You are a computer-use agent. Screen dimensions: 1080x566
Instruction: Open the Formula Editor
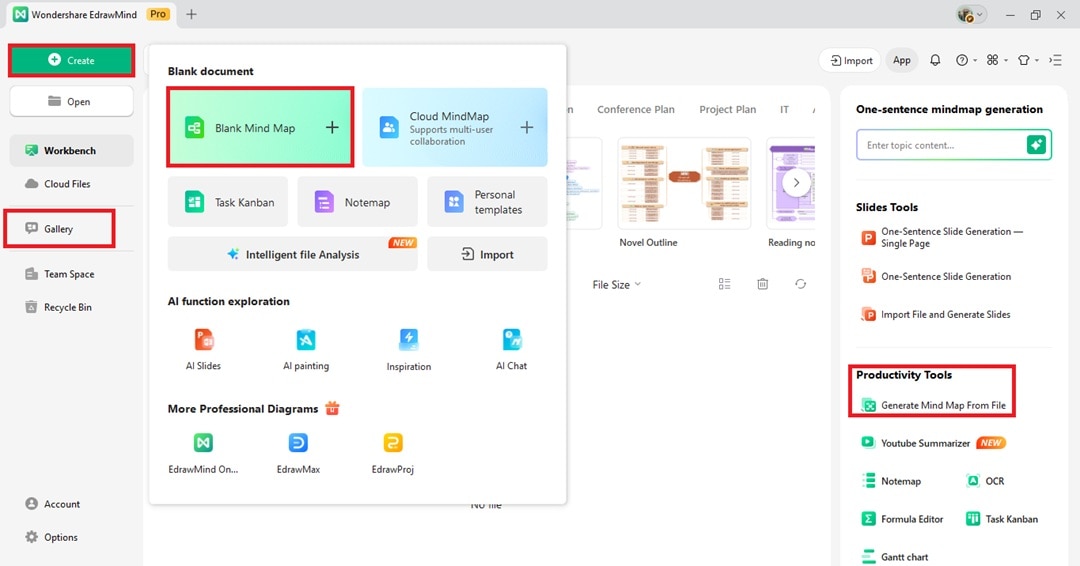tap(902, 519)
